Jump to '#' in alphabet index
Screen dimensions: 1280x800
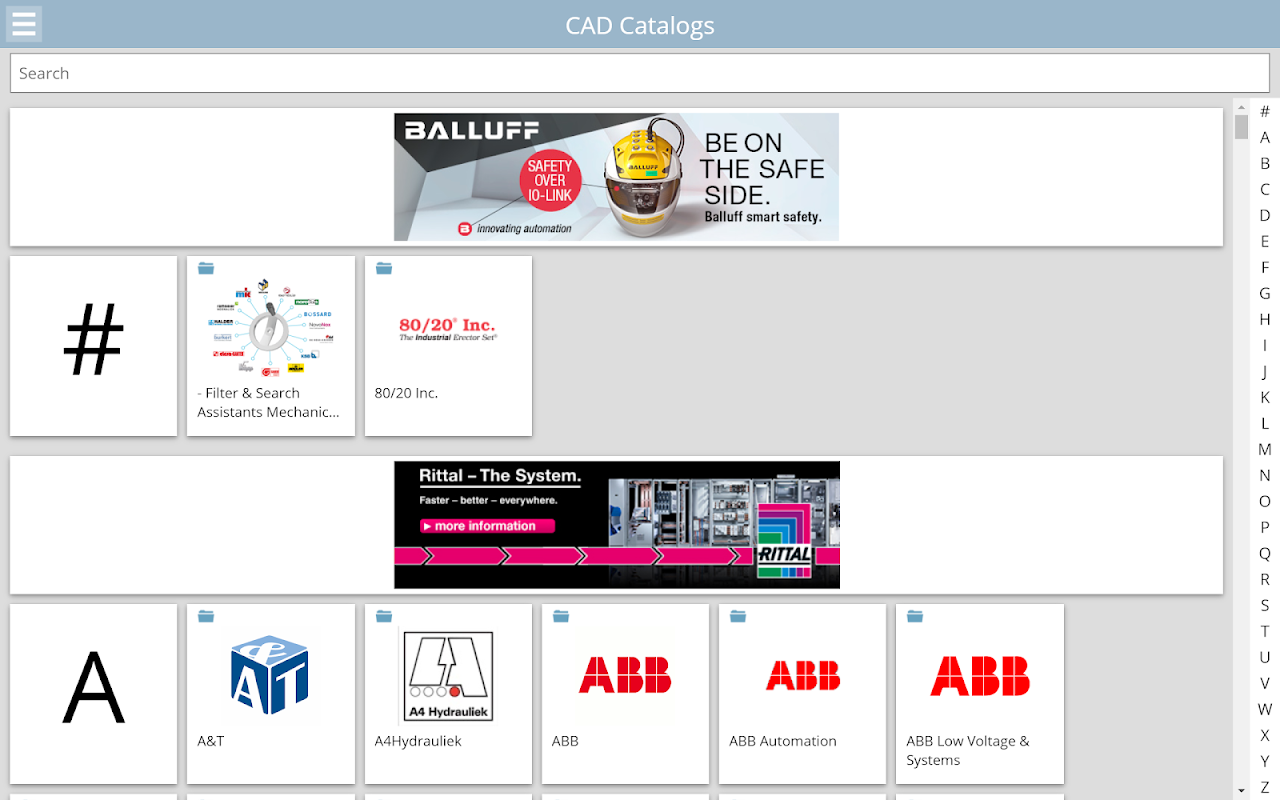(x=1265, y=111)
